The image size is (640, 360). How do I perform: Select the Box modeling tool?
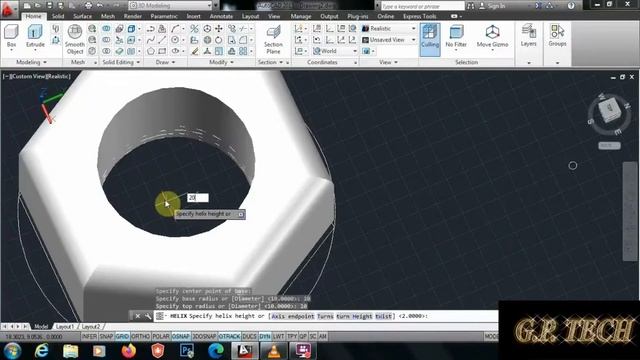11,36
